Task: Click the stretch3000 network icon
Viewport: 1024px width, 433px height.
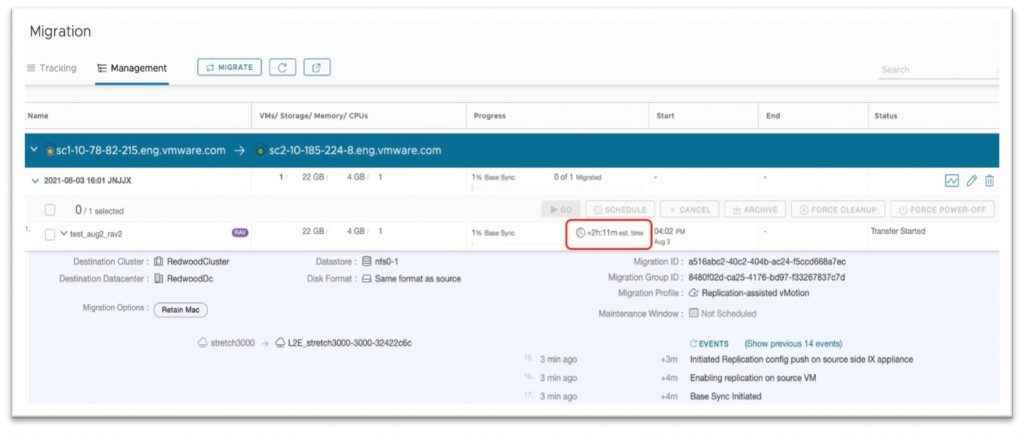Action: [202, 343]
